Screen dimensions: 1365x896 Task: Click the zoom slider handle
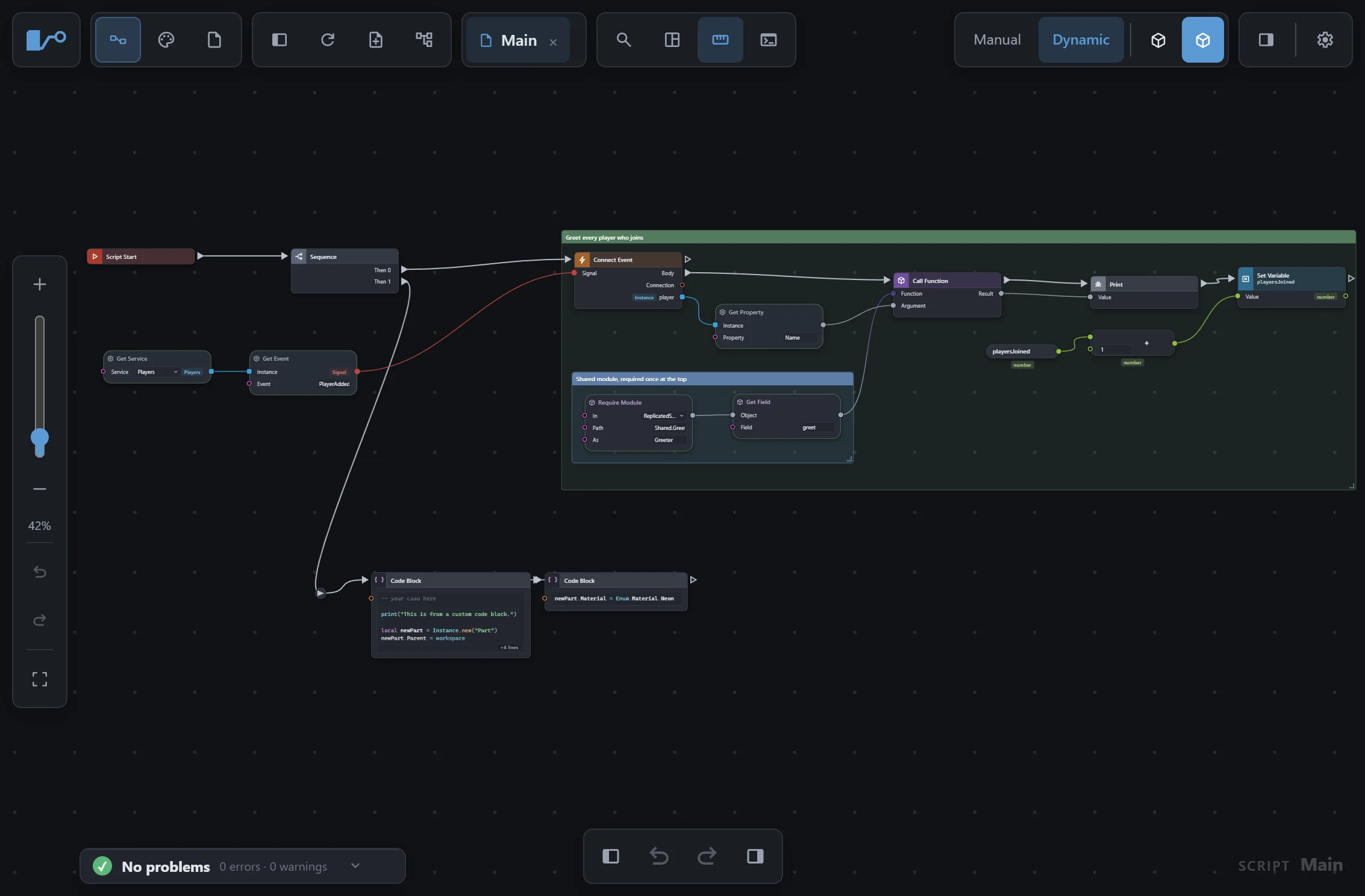coord(40,438)
